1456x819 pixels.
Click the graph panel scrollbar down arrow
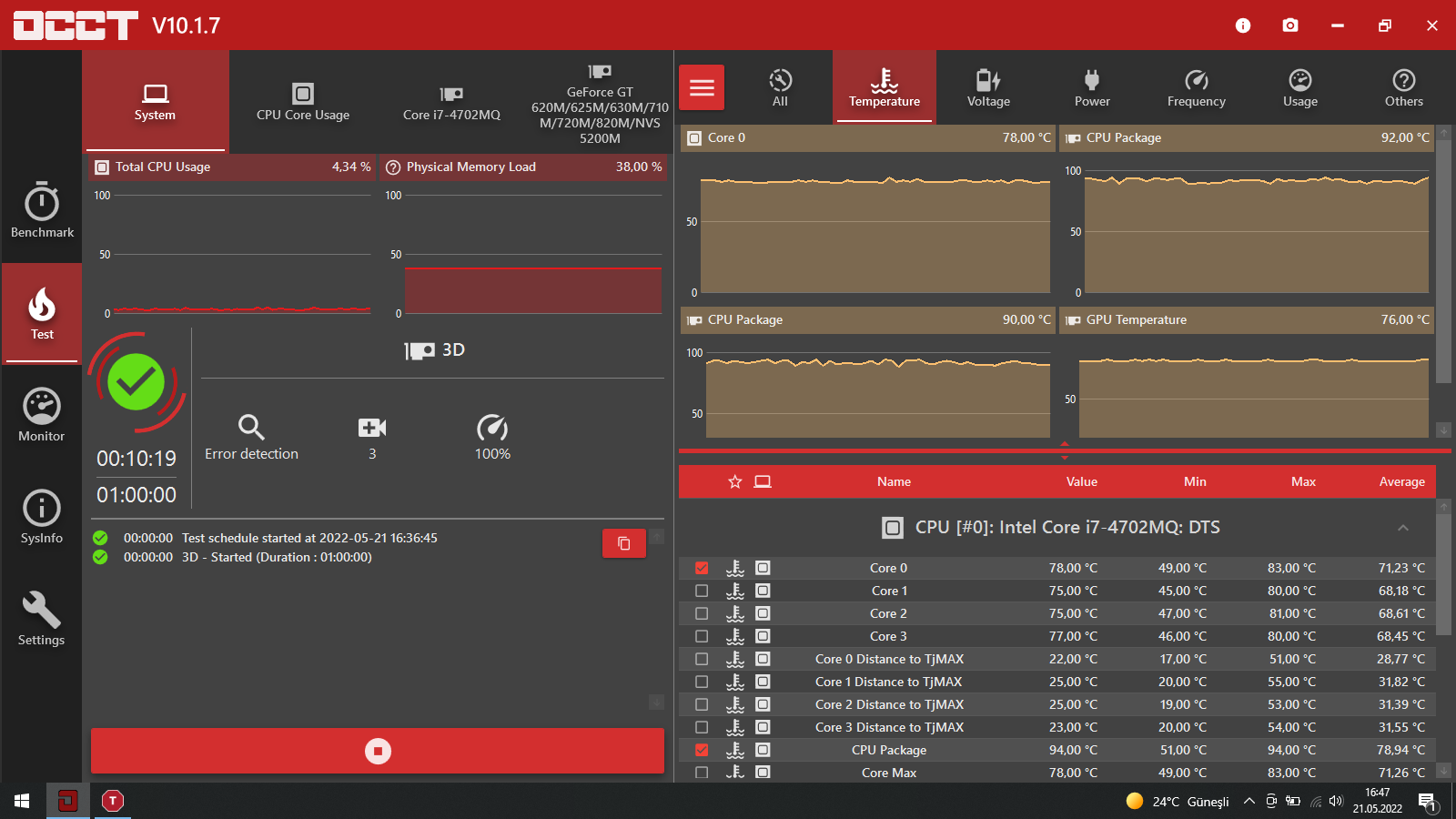click(x=1444, y=430)
